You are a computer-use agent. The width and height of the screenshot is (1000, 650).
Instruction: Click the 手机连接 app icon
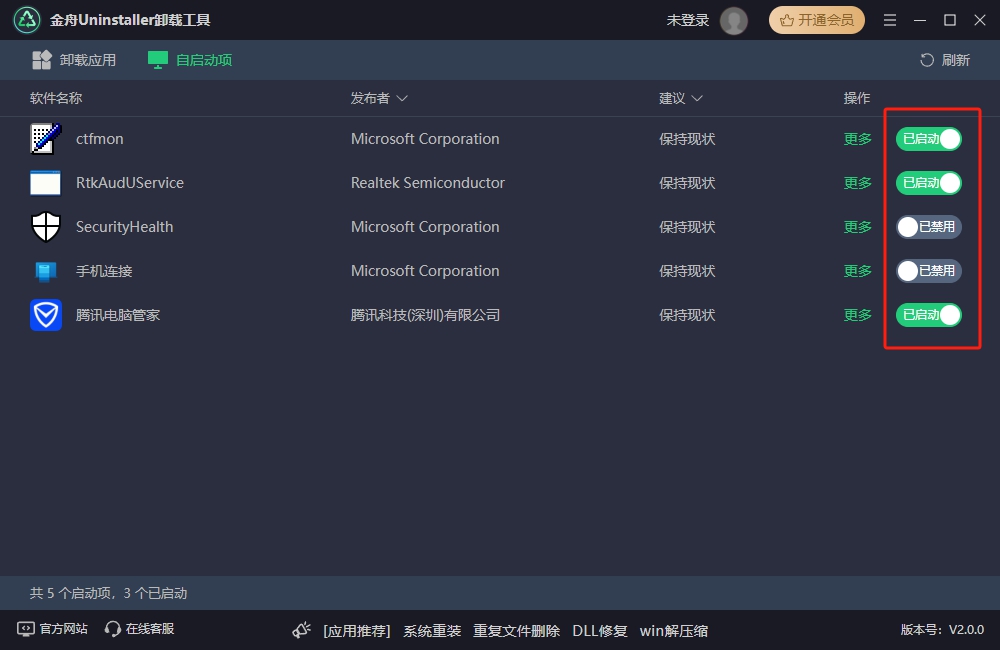point(45,271)
